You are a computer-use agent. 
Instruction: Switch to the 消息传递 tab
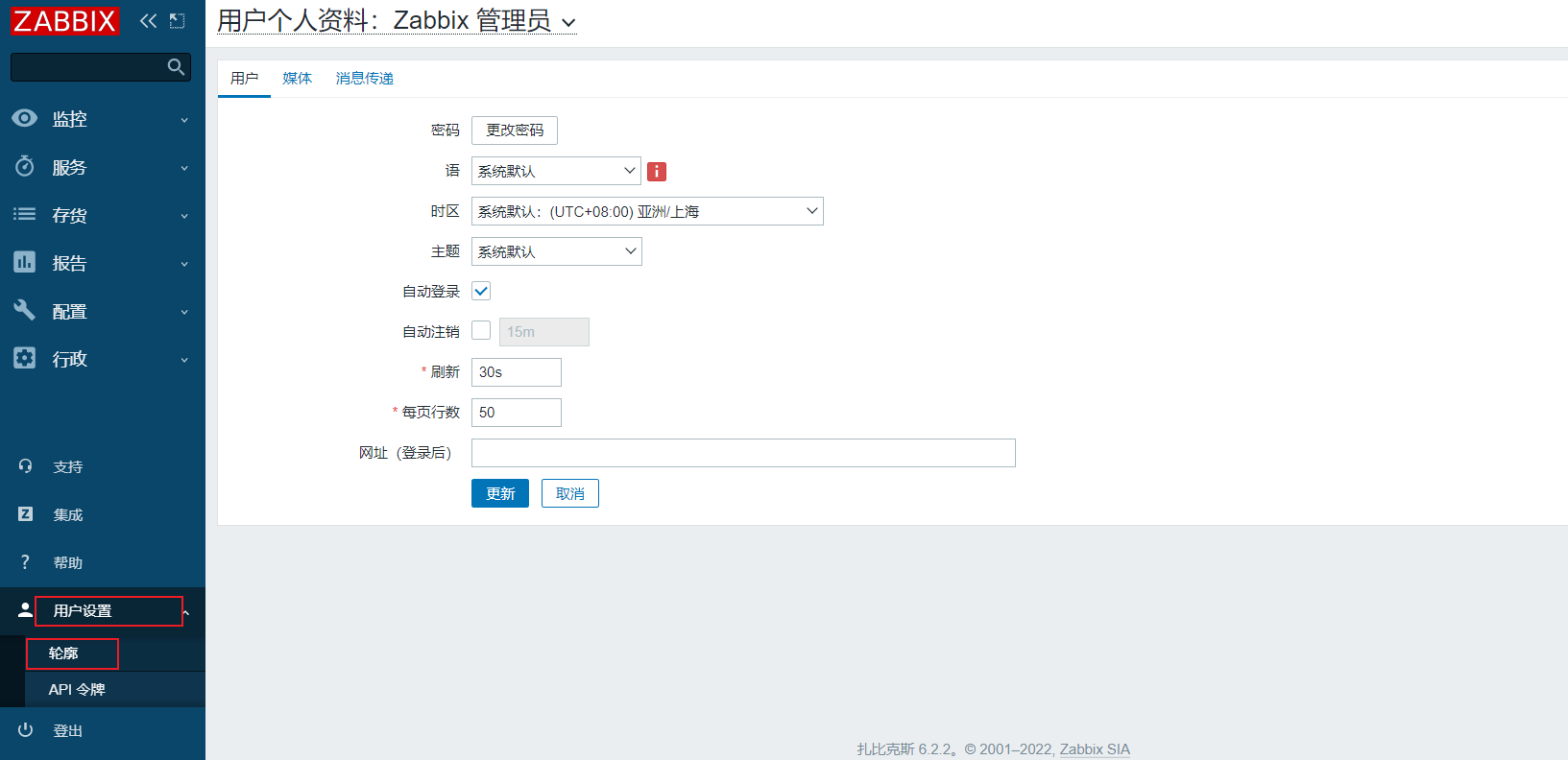point(365,79)
